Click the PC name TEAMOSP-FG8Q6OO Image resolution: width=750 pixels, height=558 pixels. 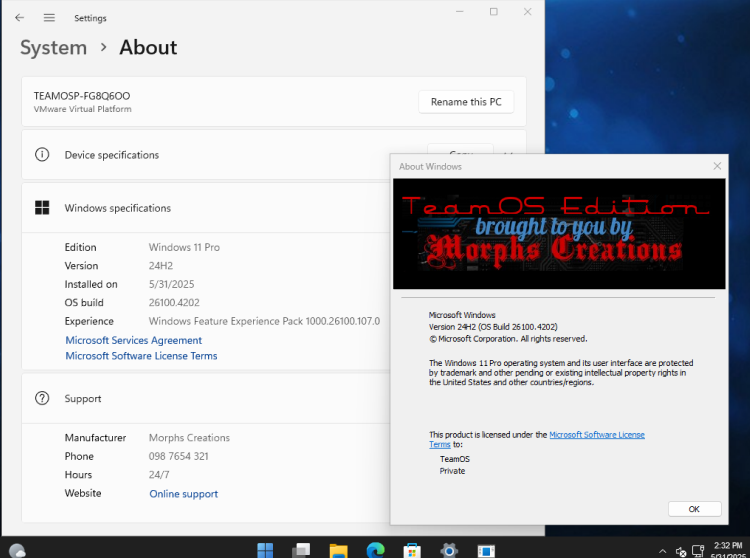coord(82,96)
